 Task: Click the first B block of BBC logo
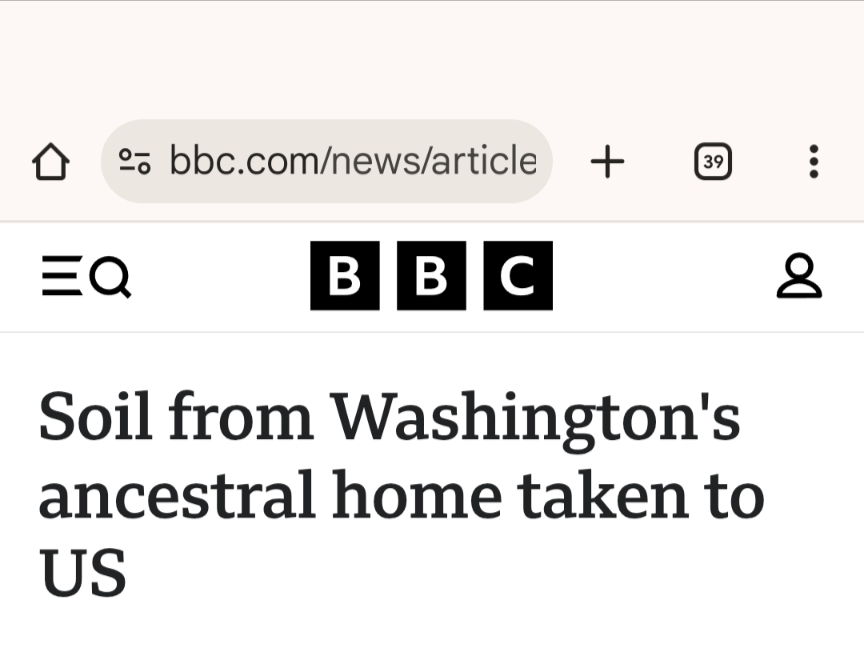(x=344, y=276)
